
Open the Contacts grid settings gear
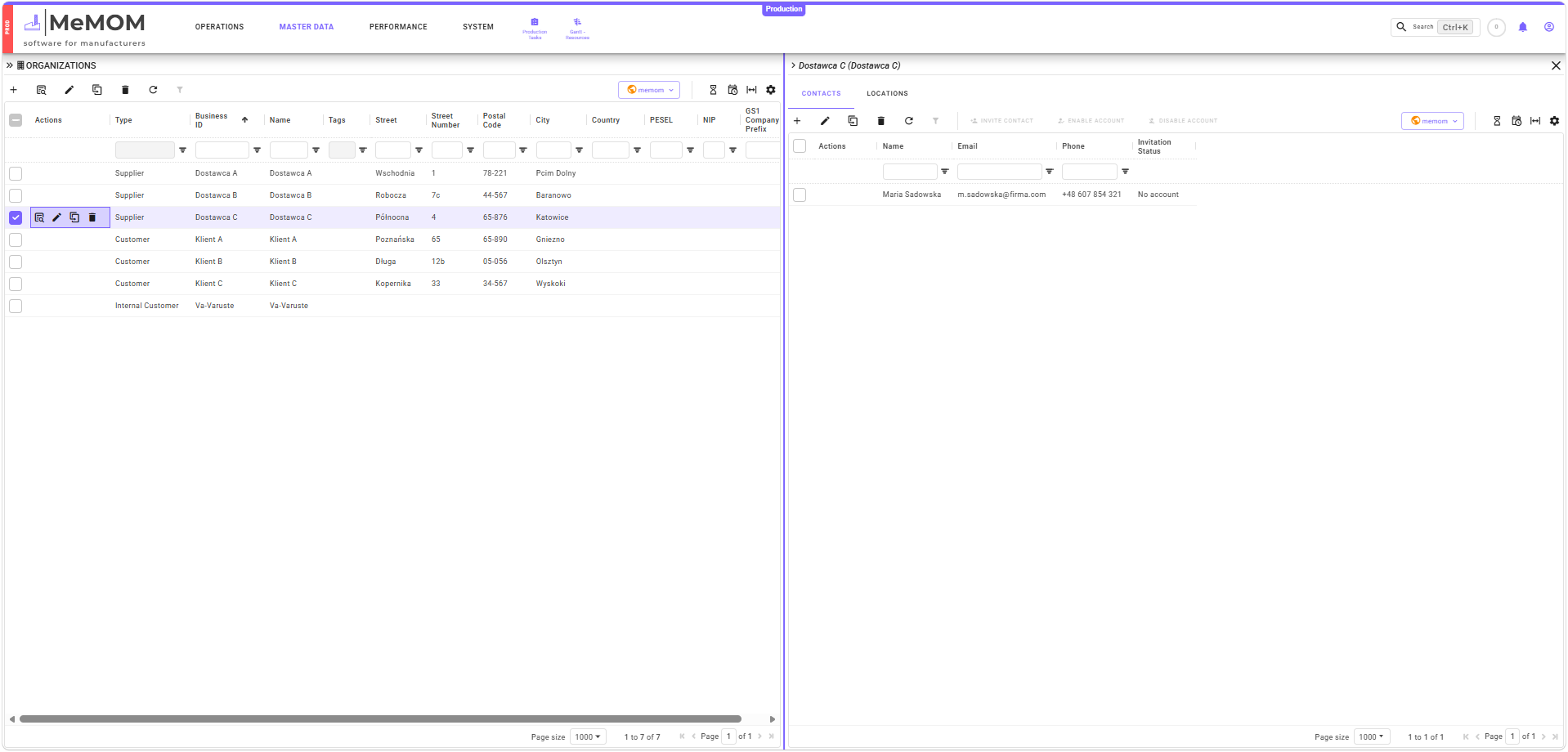pyautogui.click(x=1555, y=121)
